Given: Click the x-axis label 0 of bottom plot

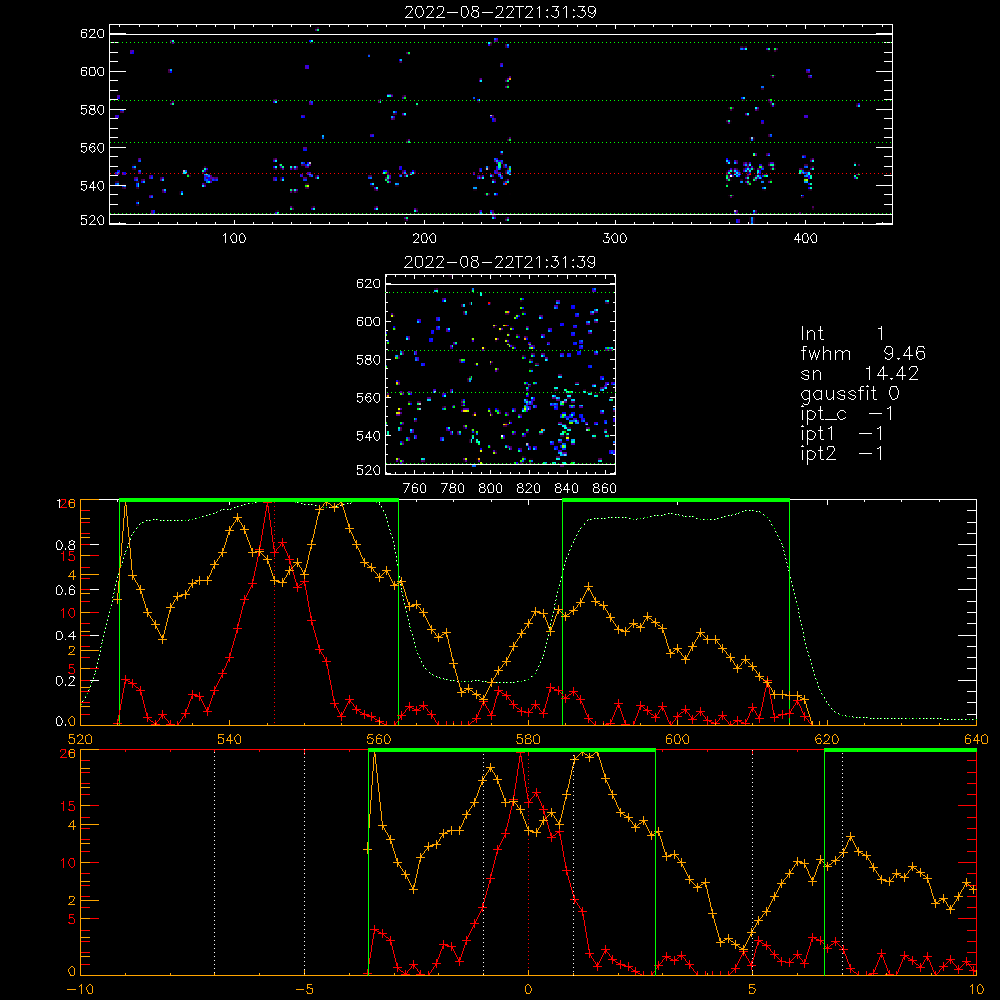Looking at the screenshot, I should click(x=528, y=989).
